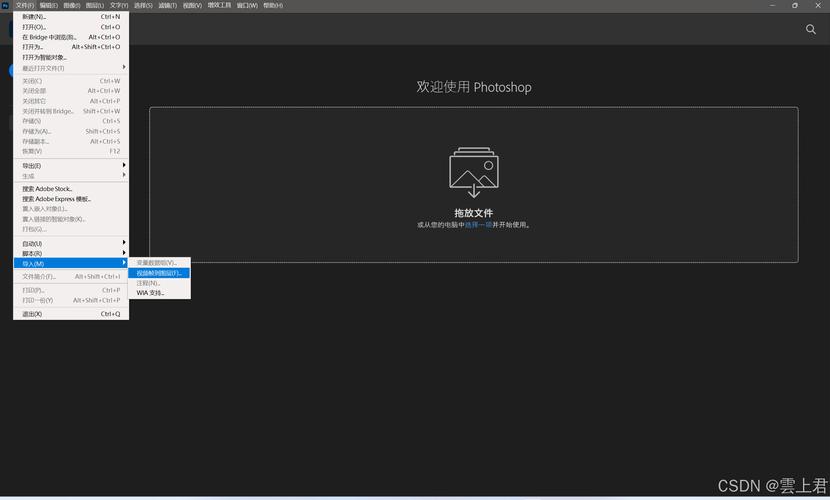The width and height of the screenshot is (830, 500).
Task: Click the 打印(P) Ctrl+P menu item
Action: tap(71, 290)
